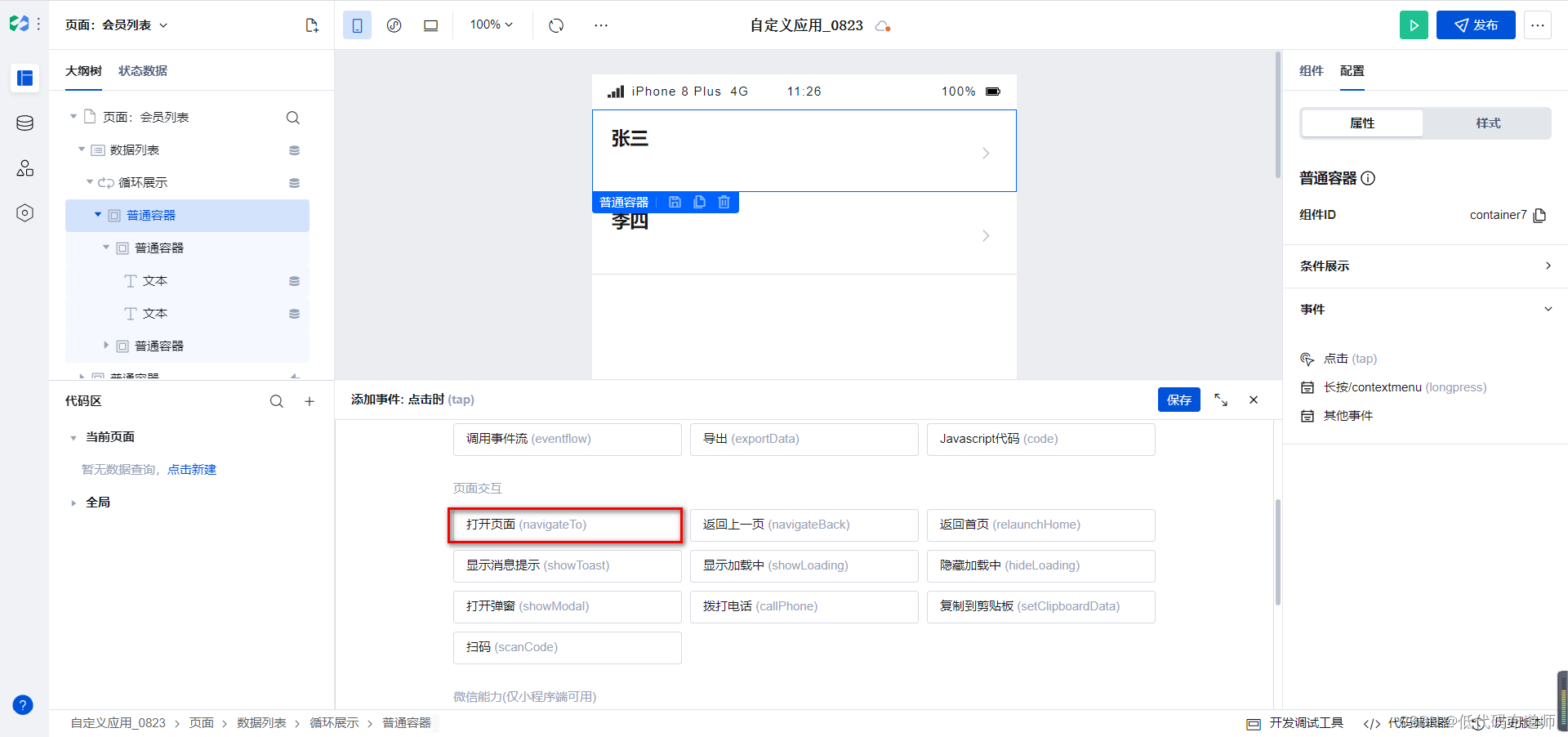1568x737 pixels.
Task: Add a 点击 (tap) event
Action: point(1339,359)
